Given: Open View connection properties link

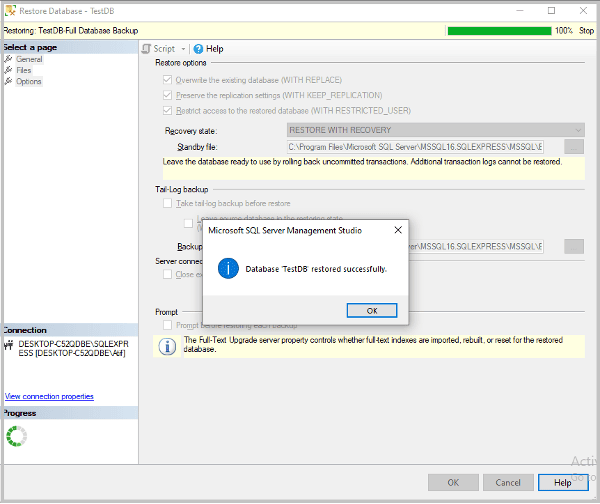Looking at the screenshot, I should pyautogui.click(x=49, y=396).
